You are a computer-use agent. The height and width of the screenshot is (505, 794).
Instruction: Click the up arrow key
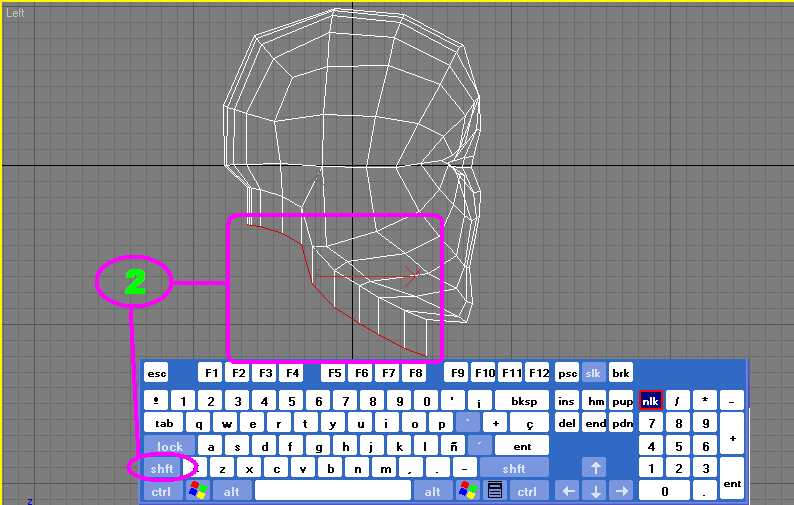coord(596,468)
